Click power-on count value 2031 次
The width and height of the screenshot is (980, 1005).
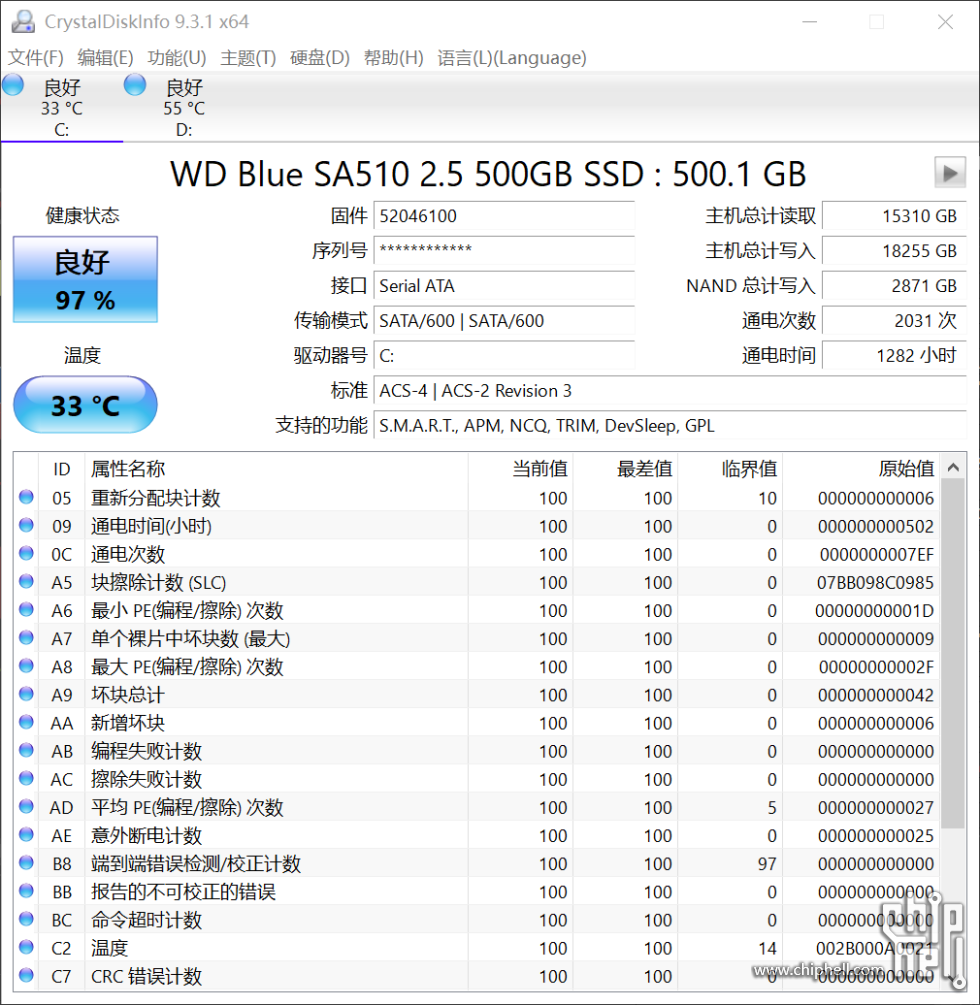click(x=894, y=320)
